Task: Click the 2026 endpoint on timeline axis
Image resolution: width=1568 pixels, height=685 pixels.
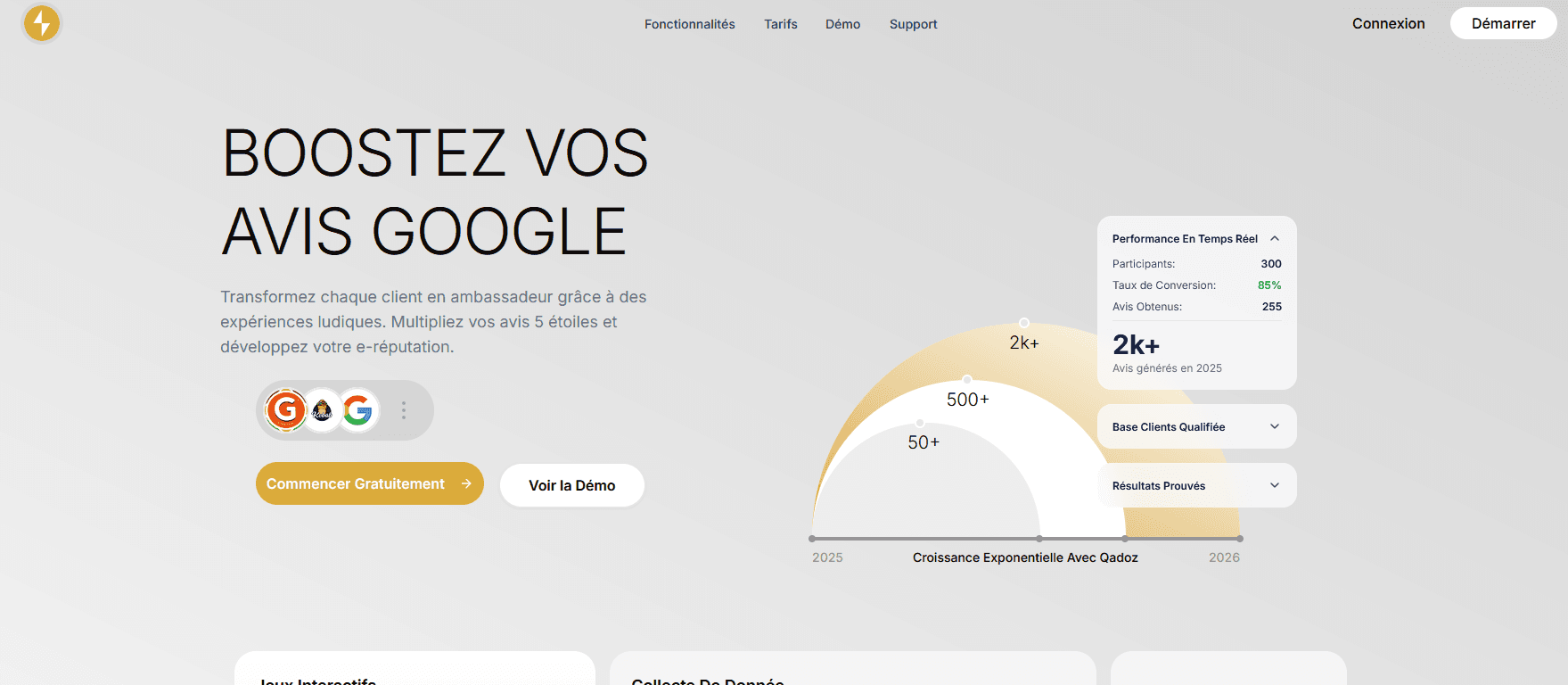Action: point(1240,539)
